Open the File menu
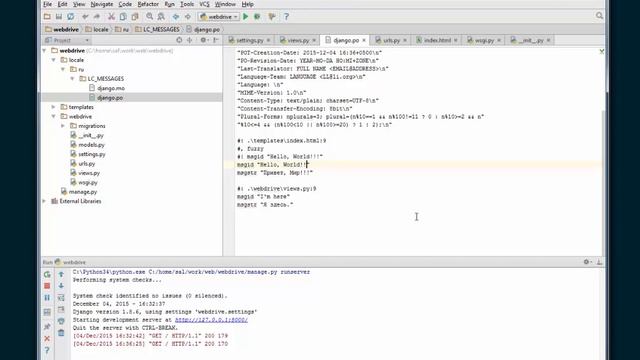This screenshot has width=640, height=360. 47,4
